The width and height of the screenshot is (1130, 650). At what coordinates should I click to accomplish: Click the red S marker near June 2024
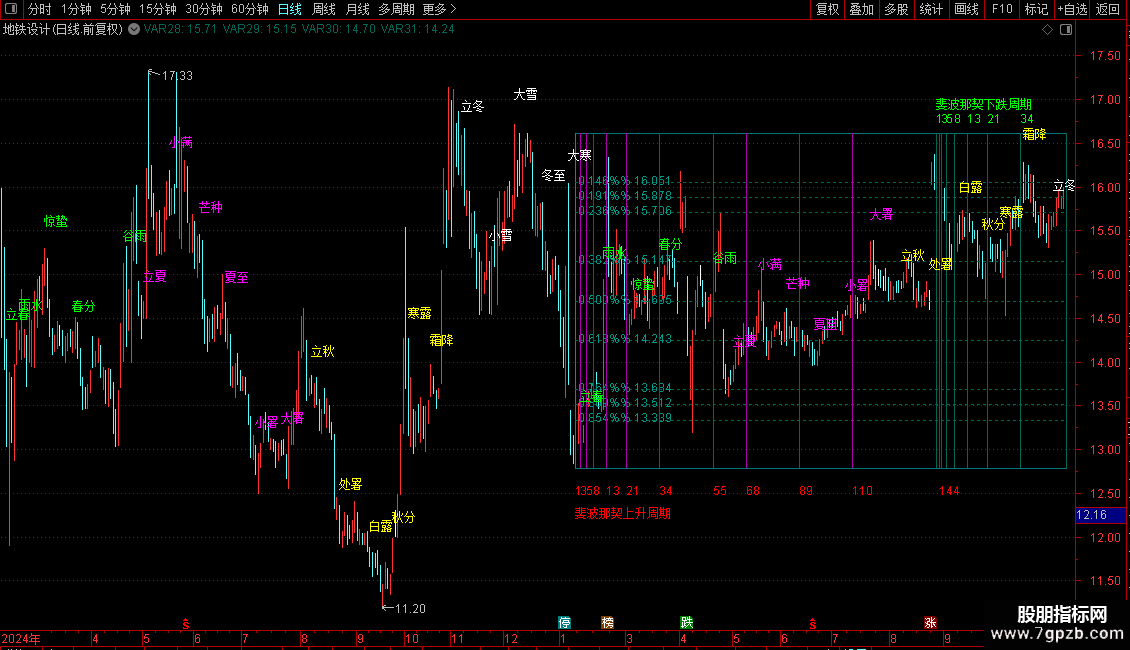click(x=186, y=624)
